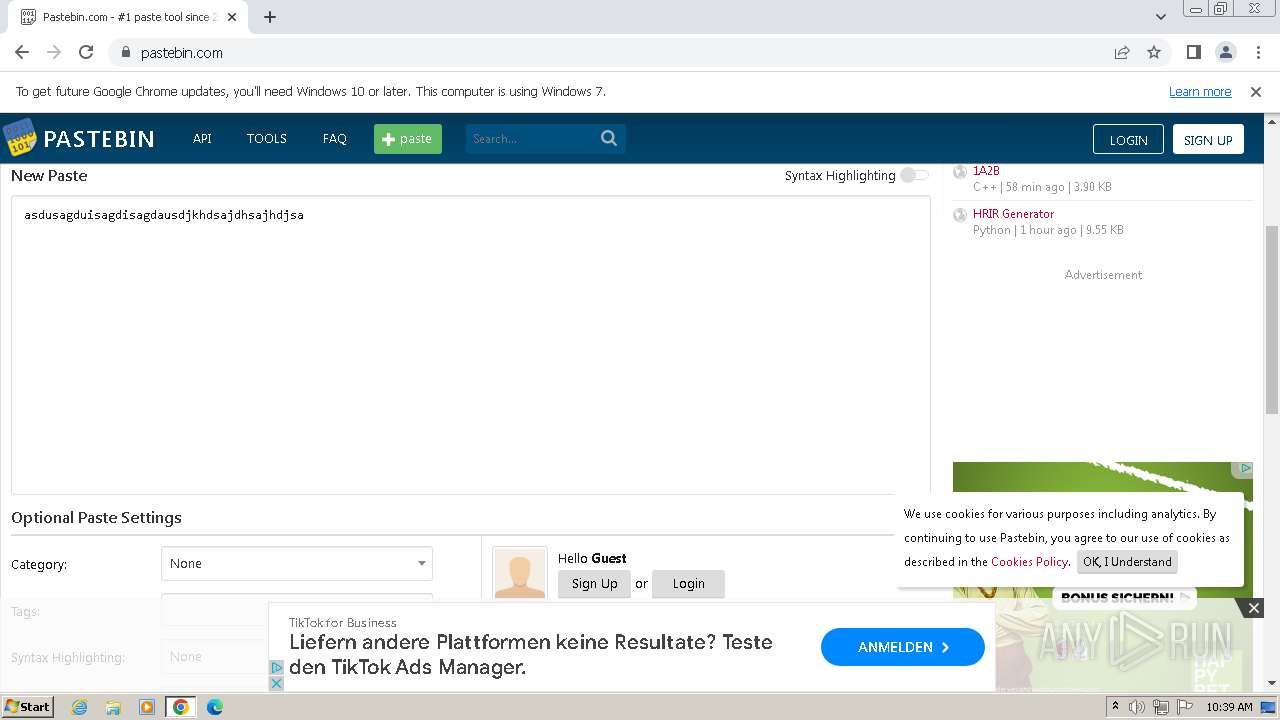The height and width of the screenshot is (720, 1280).
Task: Open Microsoft Edge from taskbar
Action: (x=215, y=707)
